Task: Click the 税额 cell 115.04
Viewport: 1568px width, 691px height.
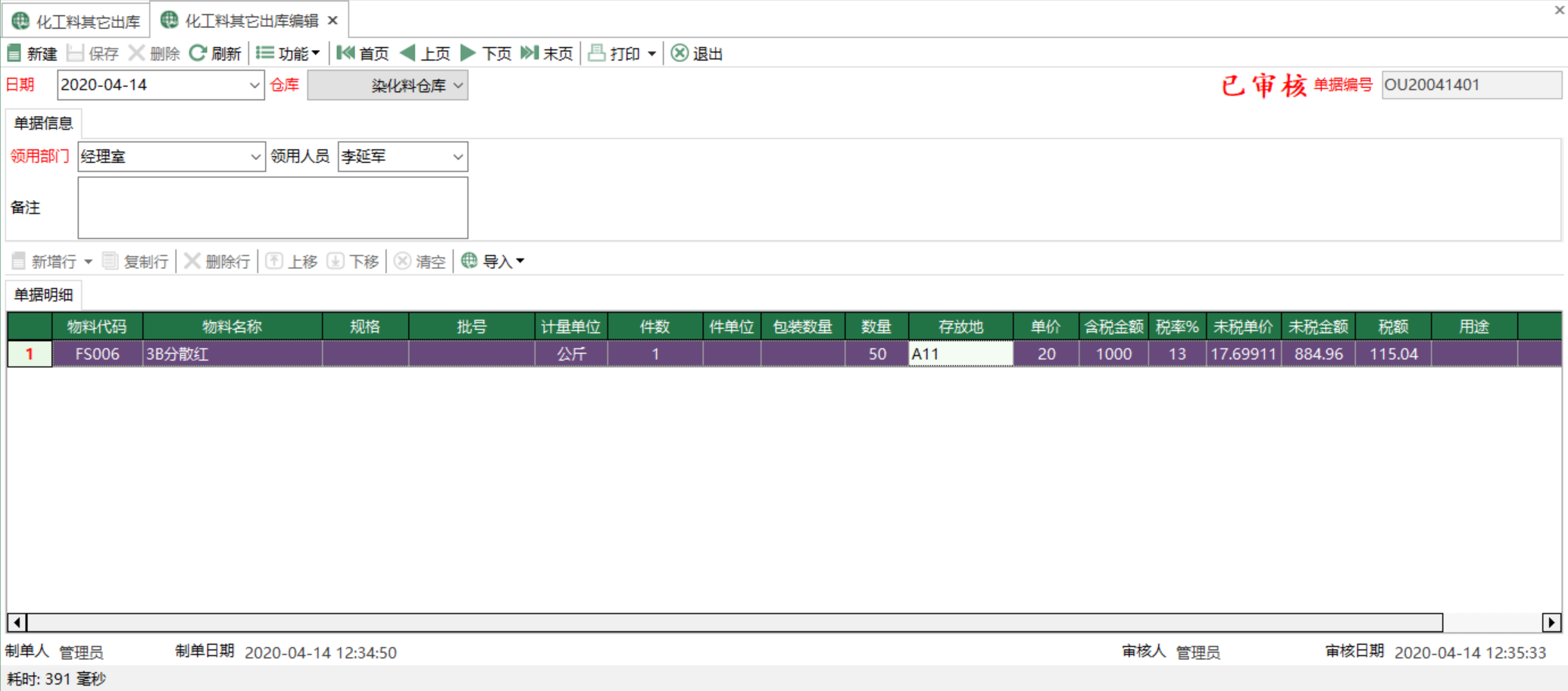Action: coord(1393,354)
